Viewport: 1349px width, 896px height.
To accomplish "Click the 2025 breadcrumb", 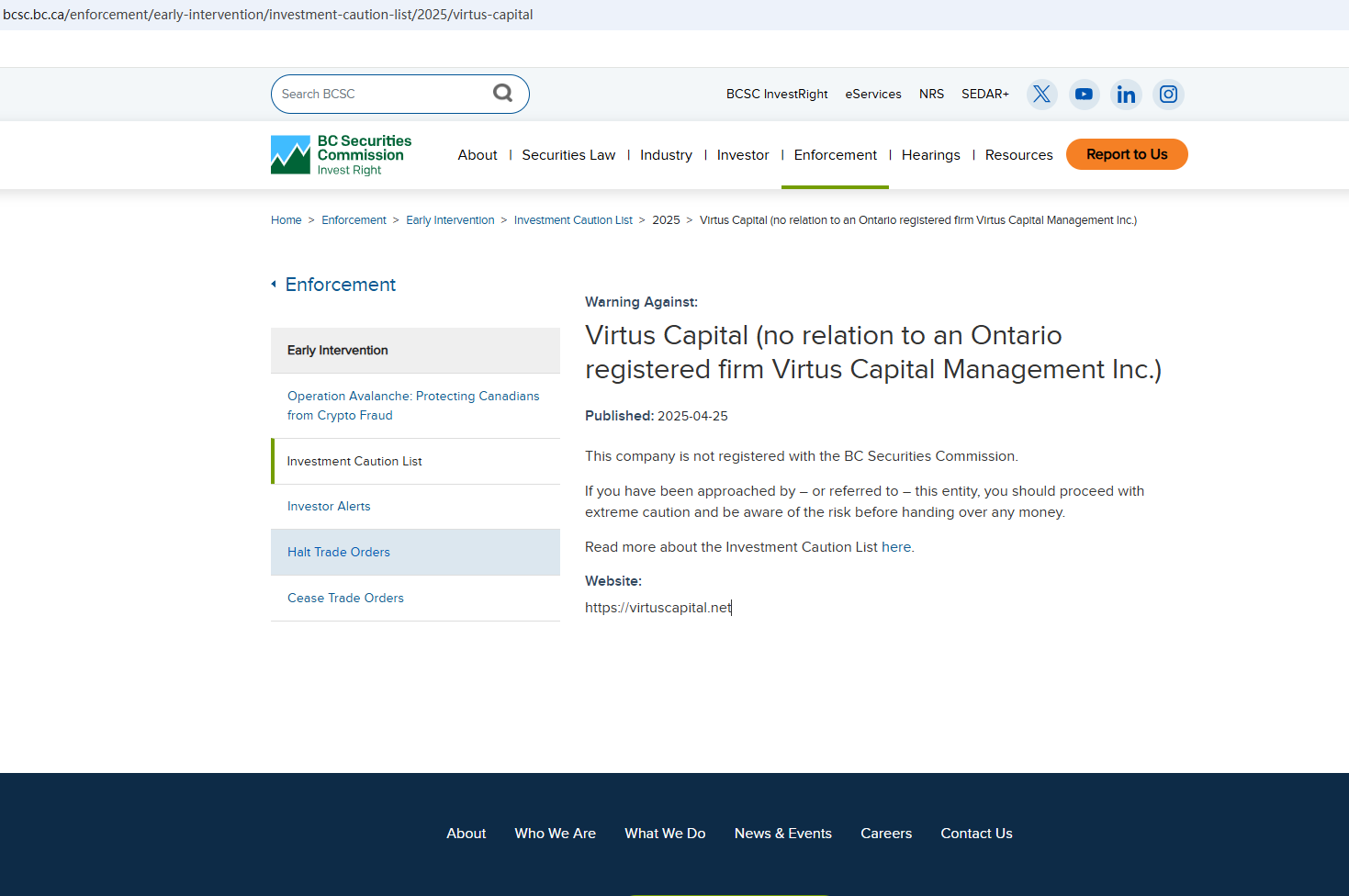I will (666, 220).
